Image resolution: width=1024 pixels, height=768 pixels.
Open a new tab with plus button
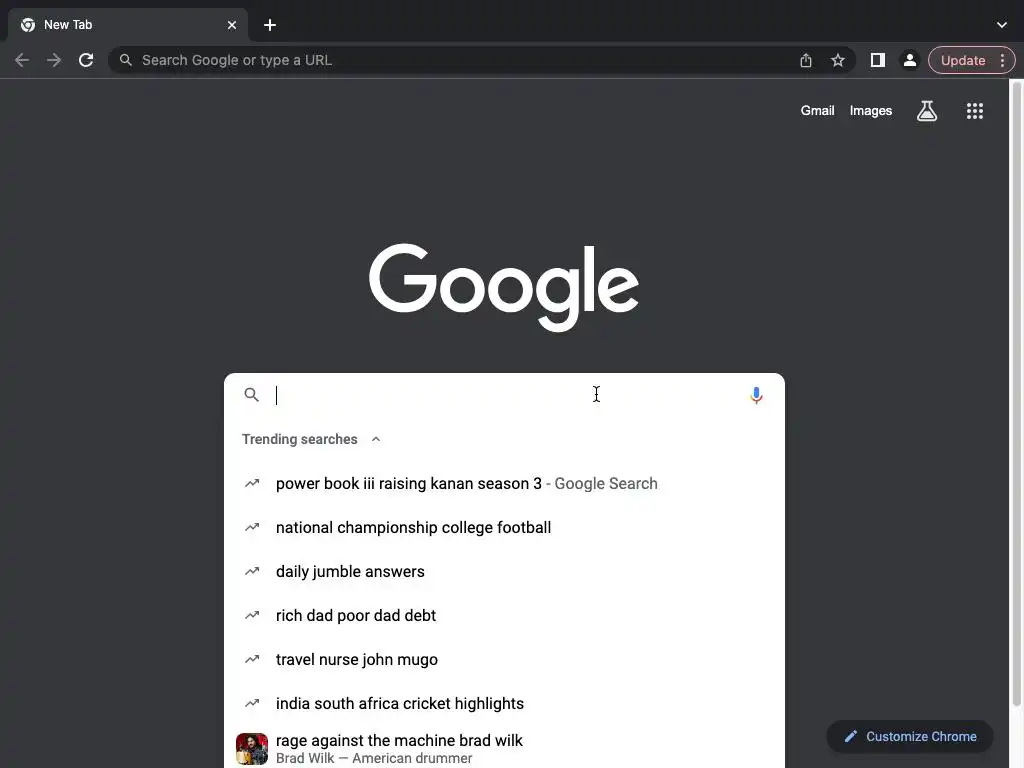pos(270,25)
